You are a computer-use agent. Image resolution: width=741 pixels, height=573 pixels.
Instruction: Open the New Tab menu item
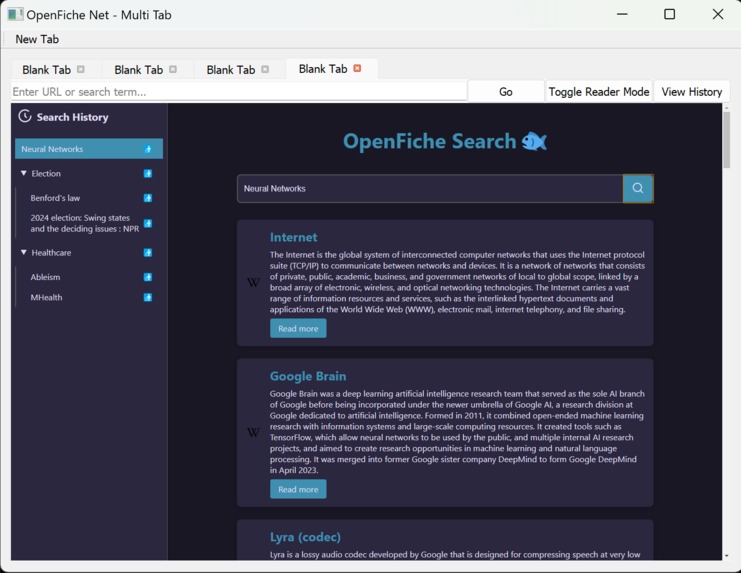(37, 39)
